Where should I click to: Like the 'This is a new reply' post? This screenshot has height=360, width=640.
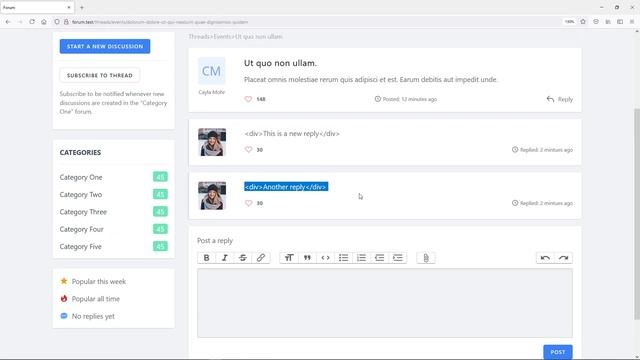point(248,150)
